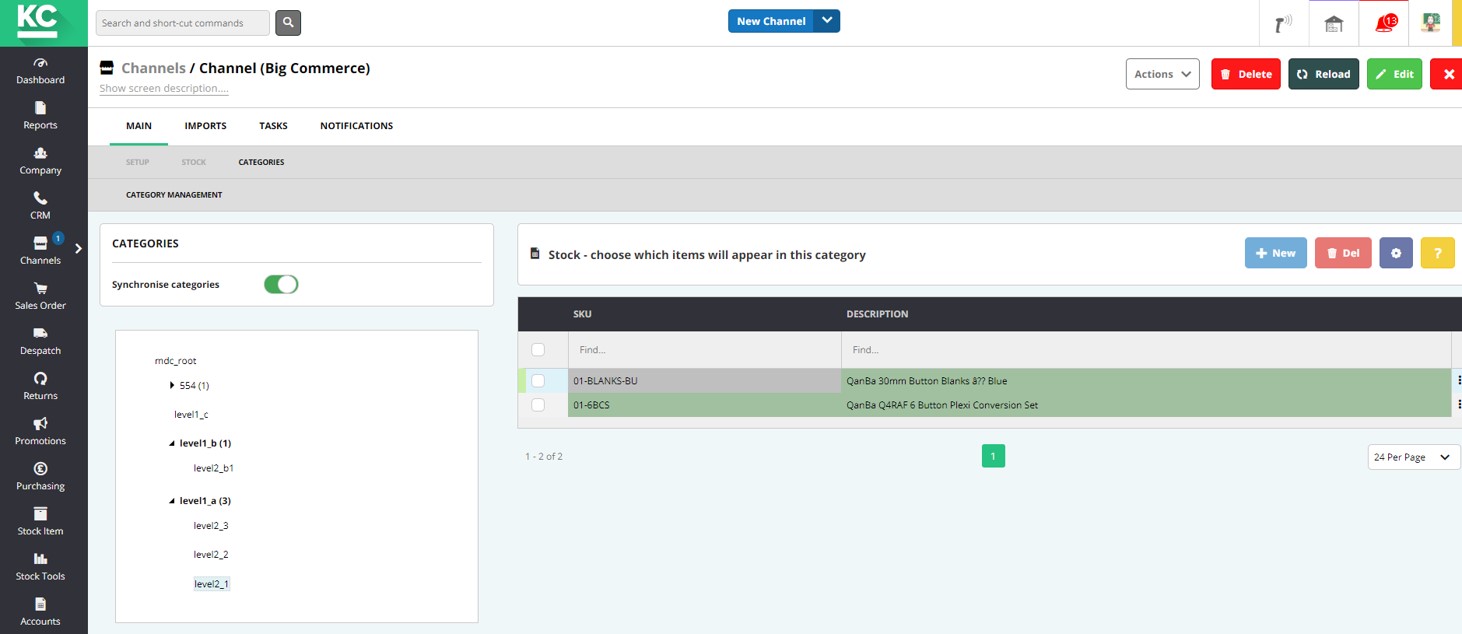Open CRM from the sidebar

pos(40,205)
